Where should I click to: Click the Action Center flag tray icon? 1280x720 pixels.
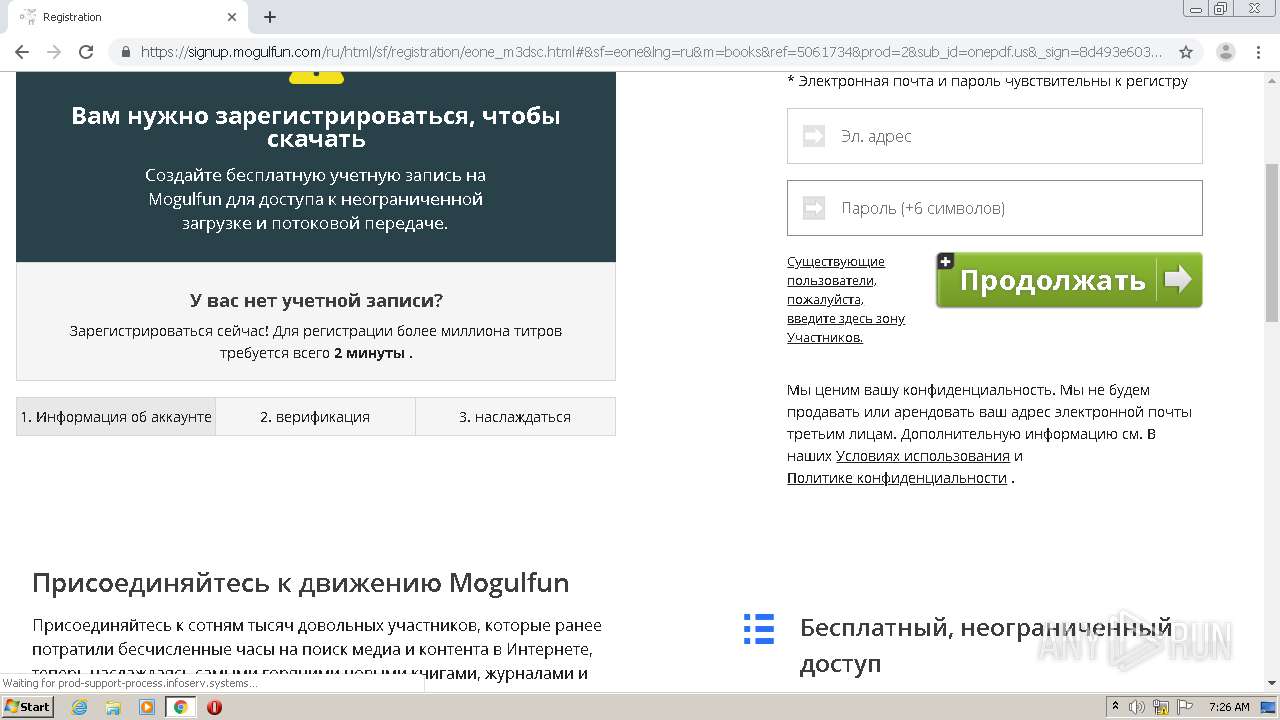point(1183,707)
